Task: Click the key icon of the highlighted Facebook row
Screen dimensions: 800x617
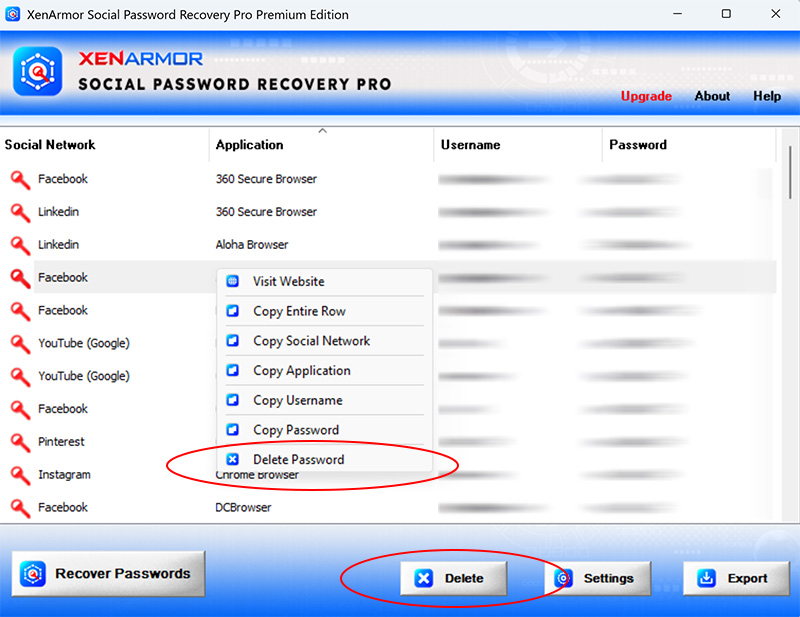Action: (x=20, y=278)
